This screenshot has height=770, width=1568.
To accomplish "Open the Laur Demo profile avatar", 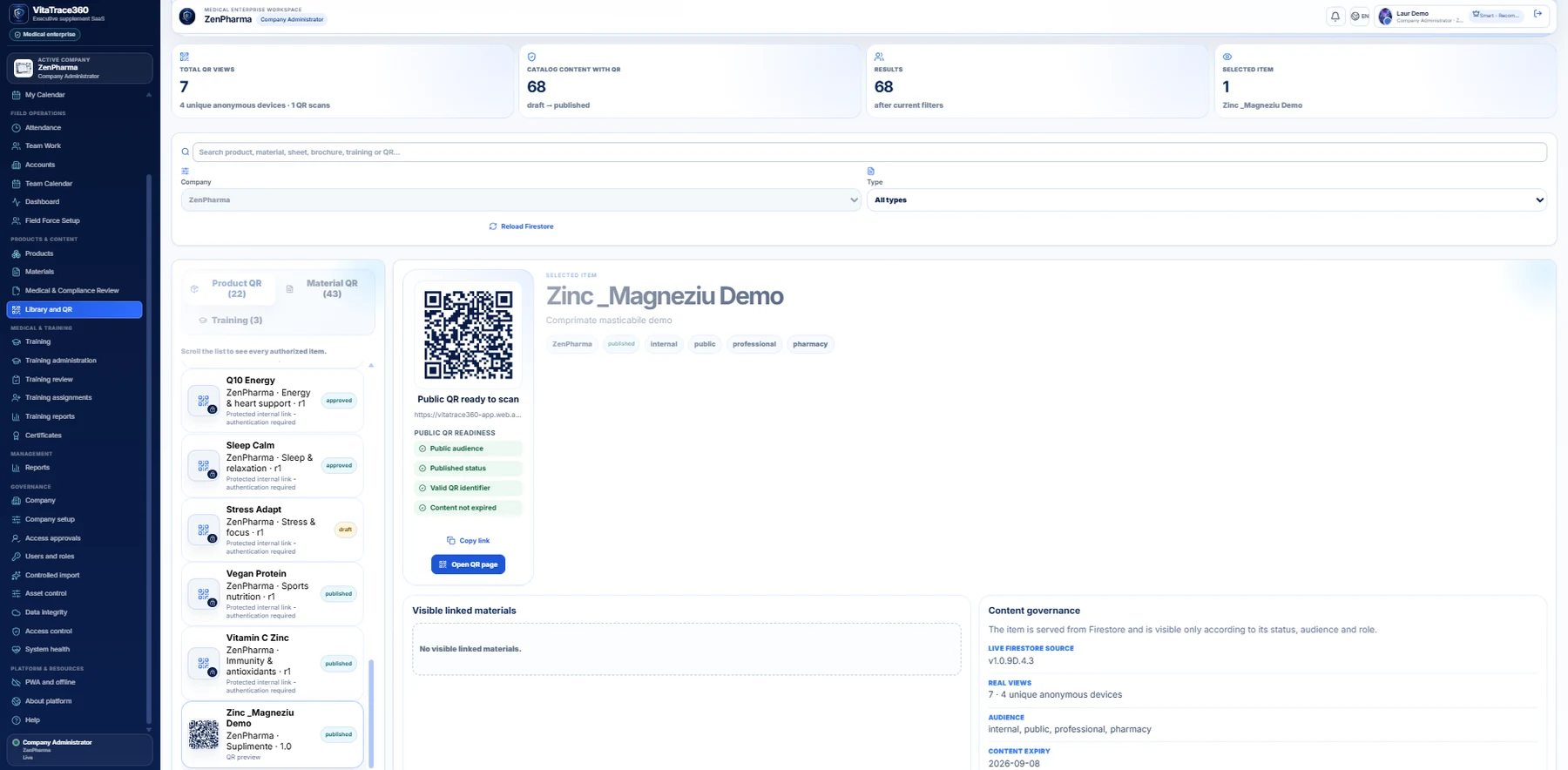I will click(x=1385, y=16).
